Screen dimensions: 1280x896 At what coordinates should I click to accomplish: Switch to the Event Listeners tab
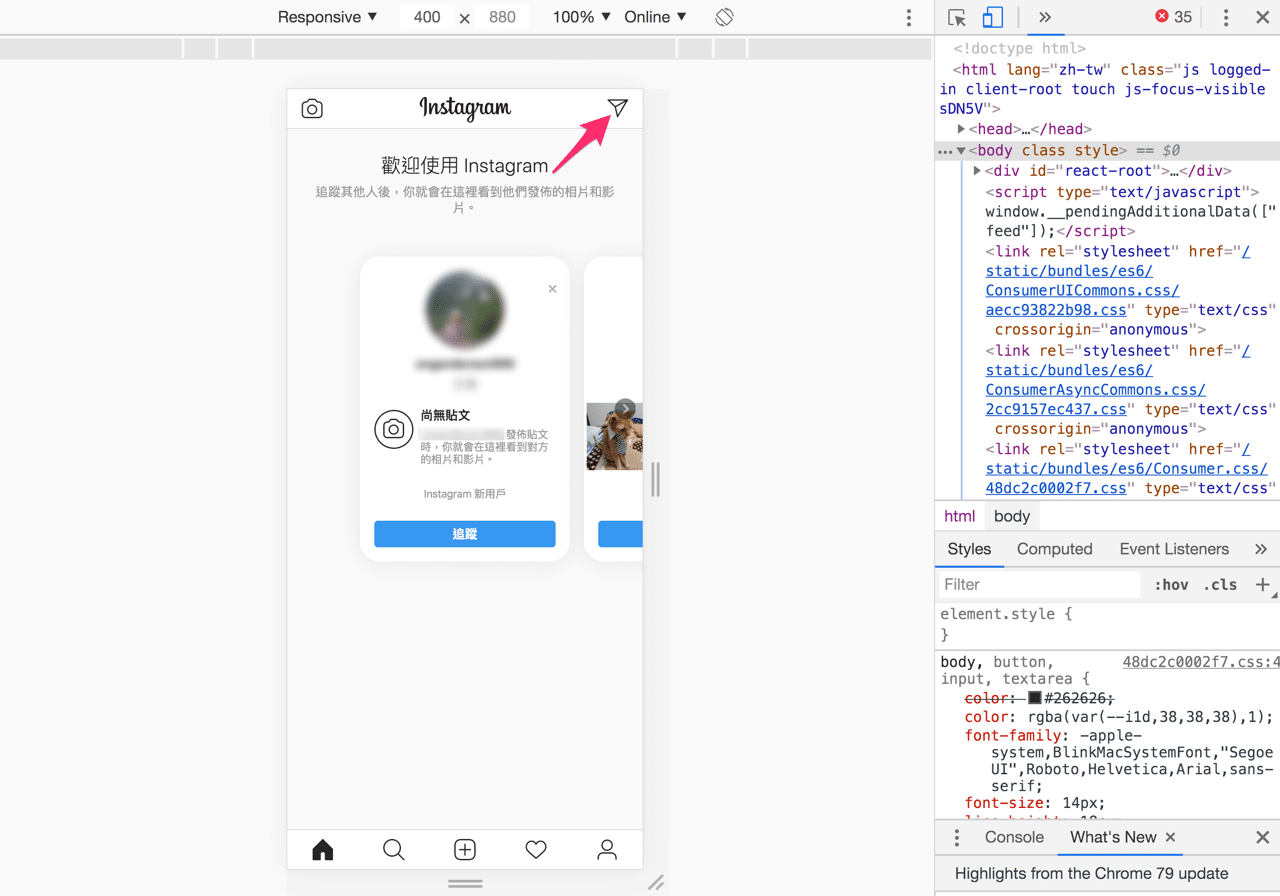pyautogui.click(x=1174, y=549)
